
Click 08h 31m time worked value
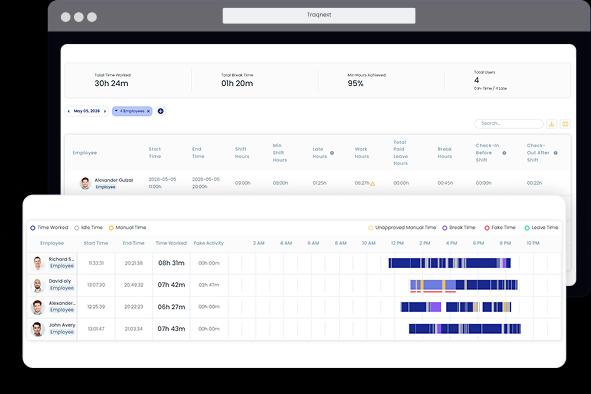click(171, 263)
